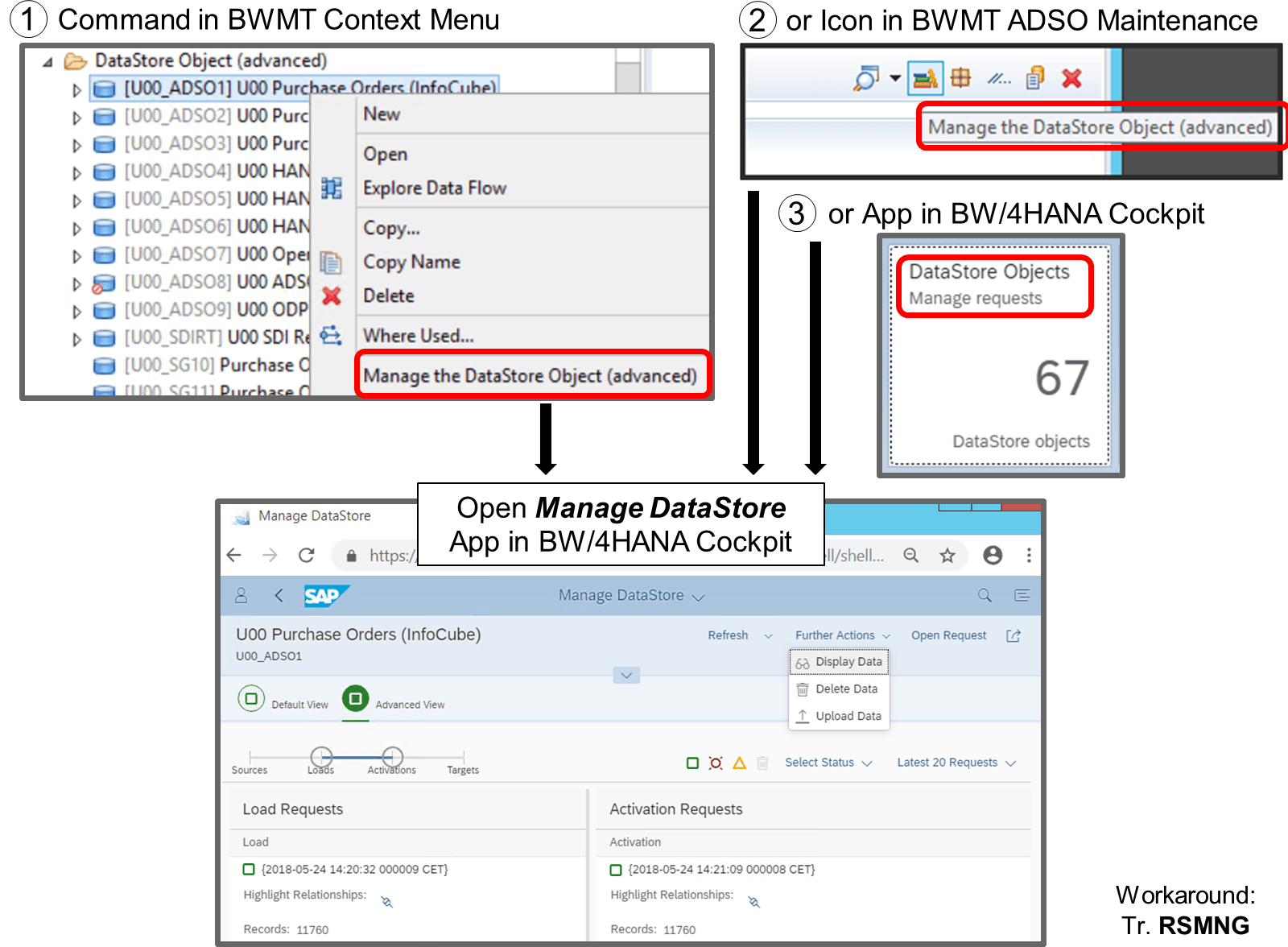The width and height of the screenshot is (1288, 947).
Task: Switch to Default View
Action: pyautogui.click(x=251, y=698)
